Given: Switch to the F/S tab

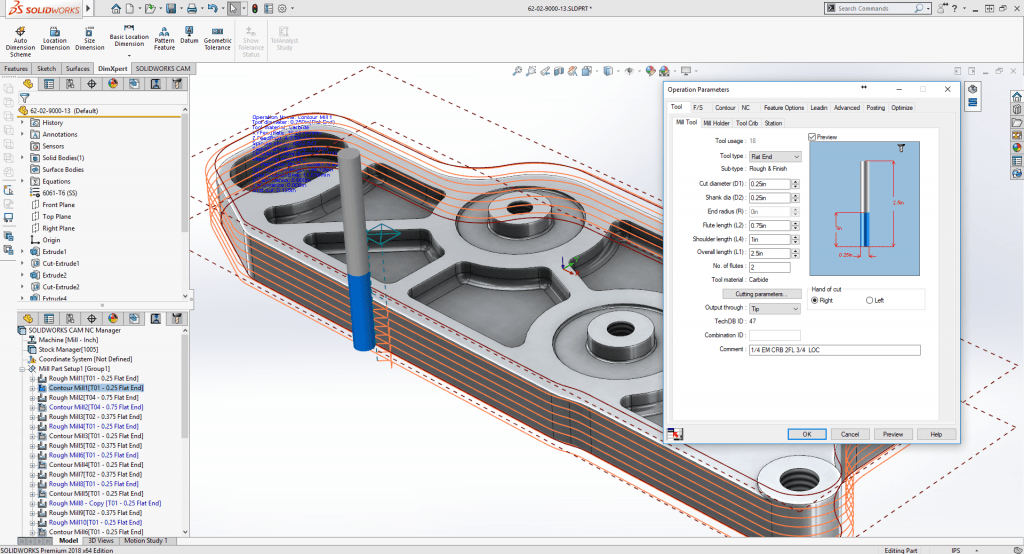Looking at the screenshot, I should (x=698, y=107).
